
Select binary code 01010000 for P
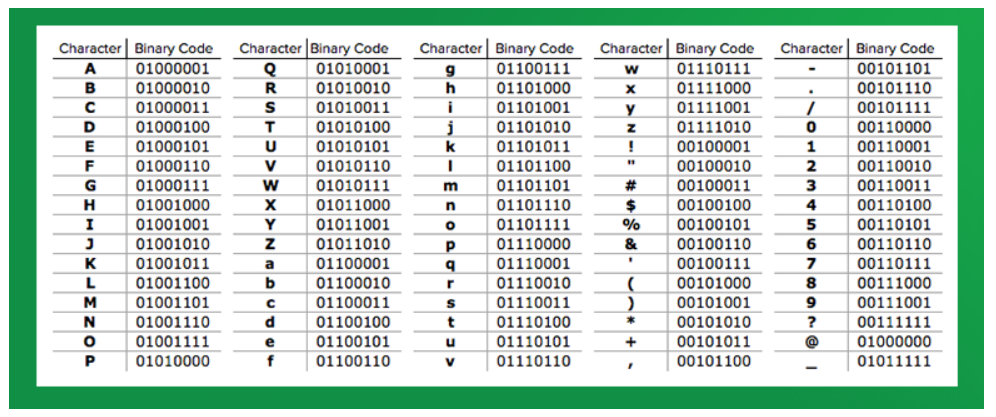click(172, 361)
